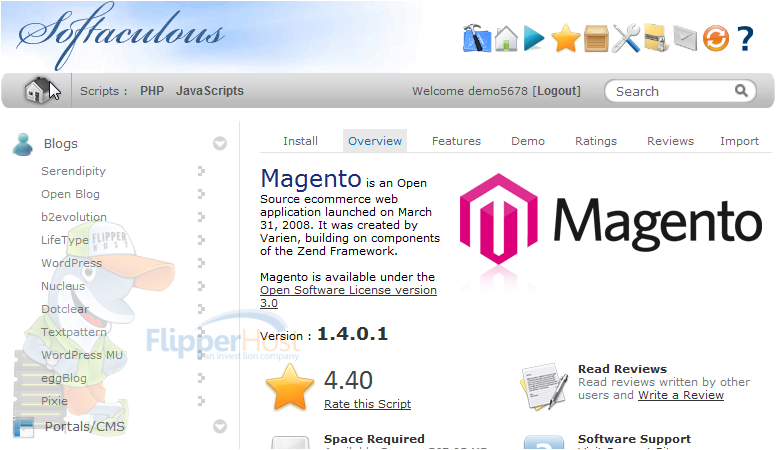Click the arrow icon next to Open Blog
Image resolution: width=776 pixels, height=450 pixels.
pos(201,194)
